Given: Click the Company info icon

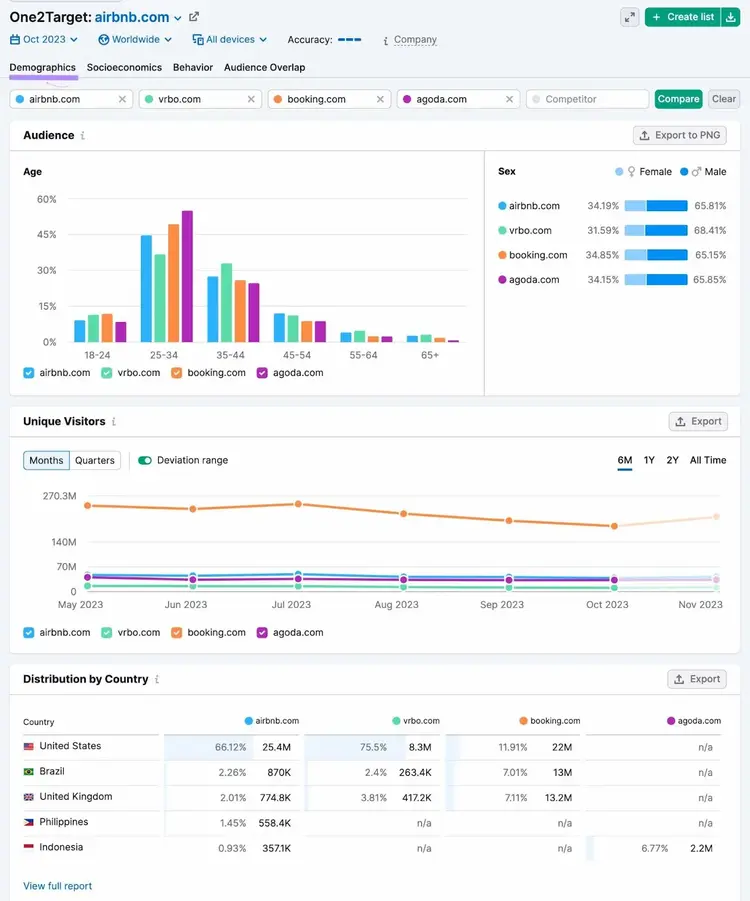Looking at the screenshot, I should click(x=386, y=40).
